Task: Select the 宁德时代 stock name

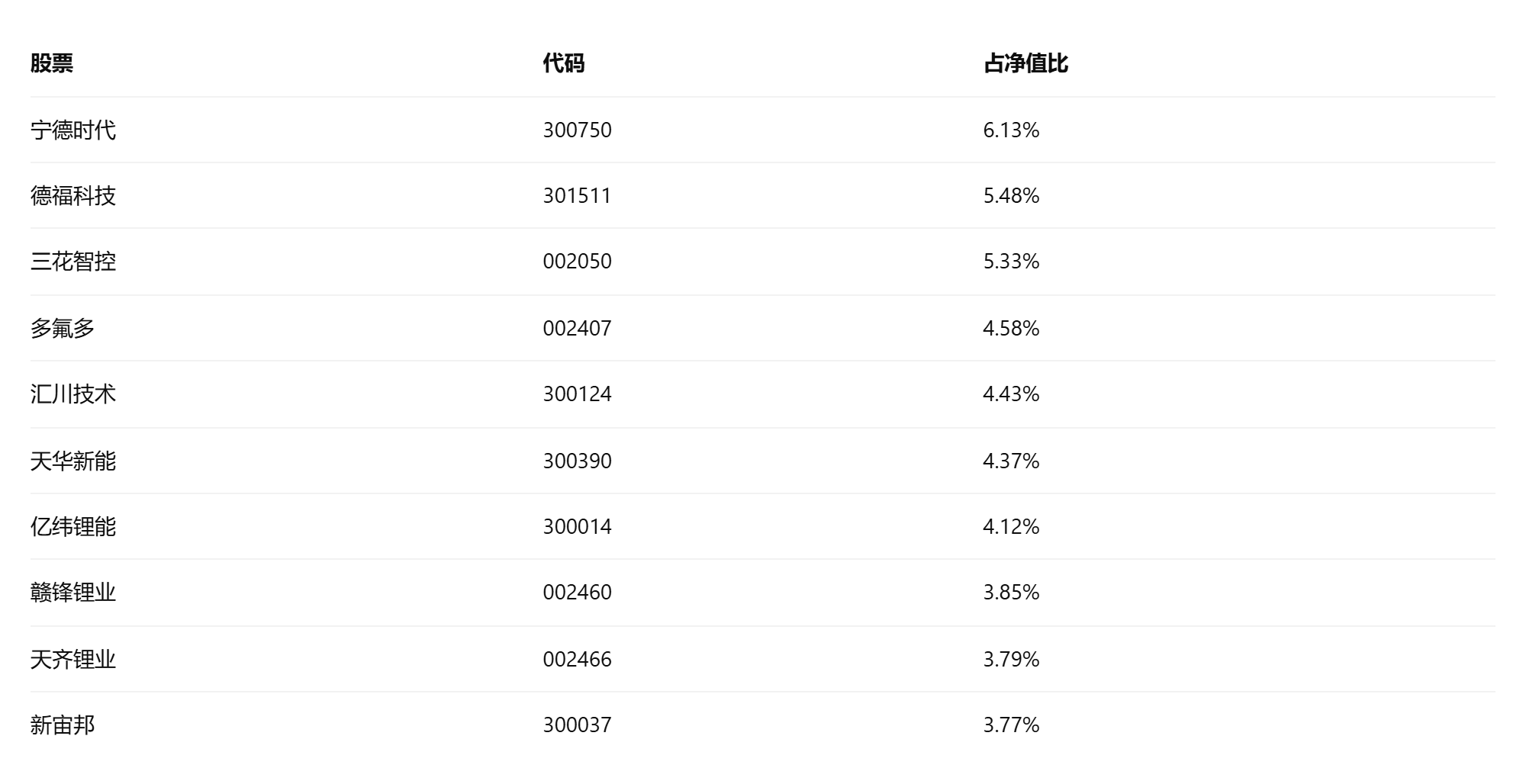Action: (x=73, y=130)
